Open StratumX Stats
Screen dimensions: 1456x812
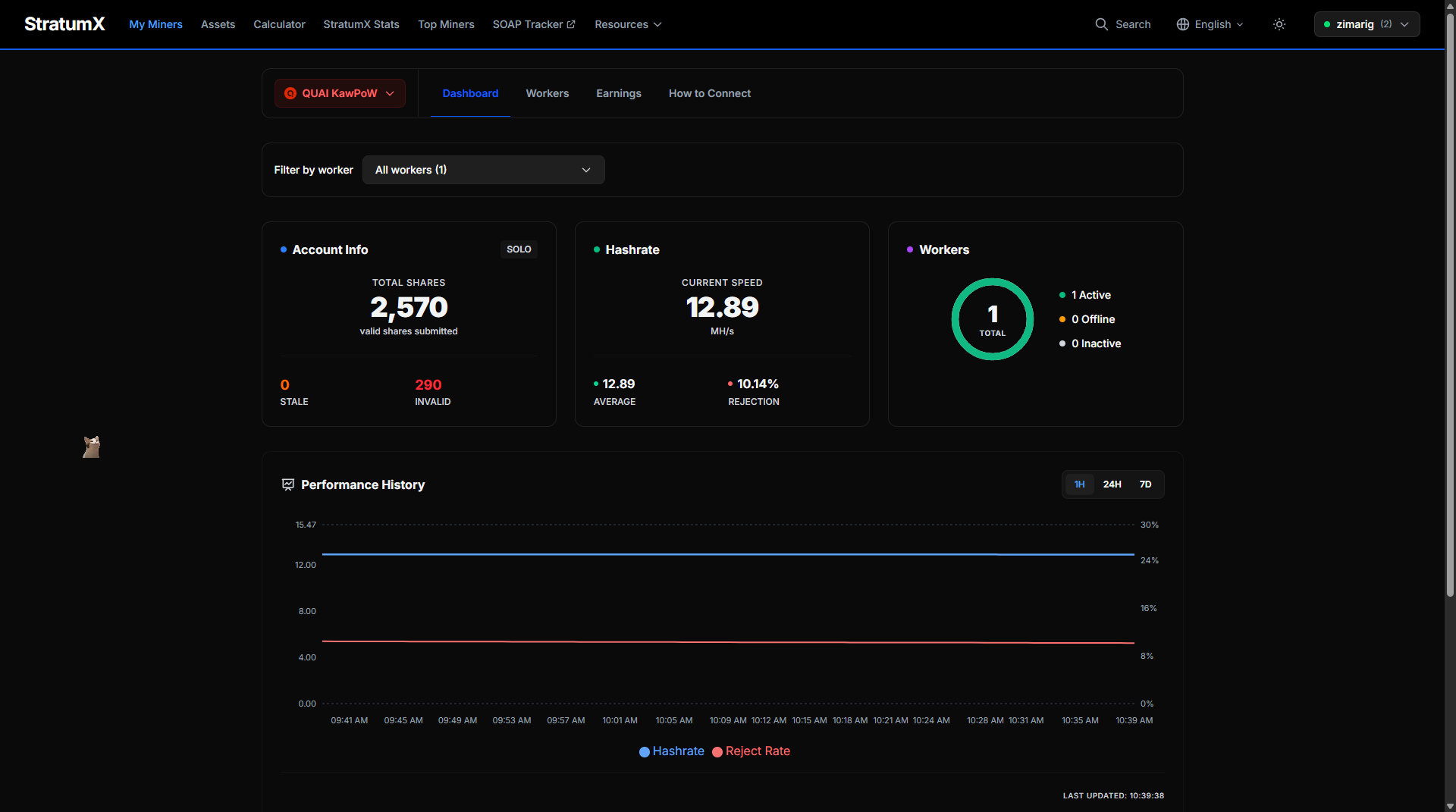point(361,24)
